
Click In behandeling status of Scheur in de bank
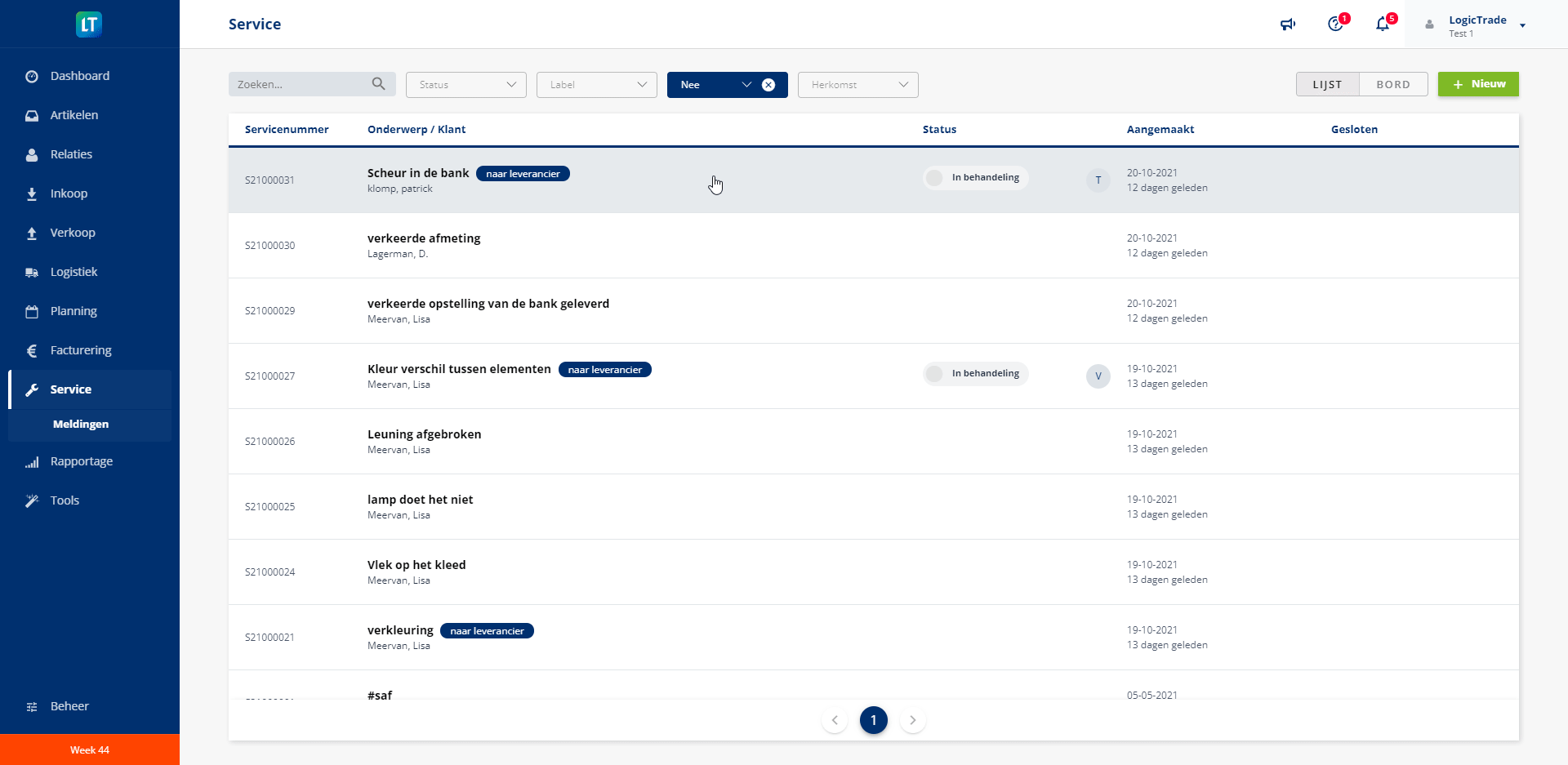976,178
